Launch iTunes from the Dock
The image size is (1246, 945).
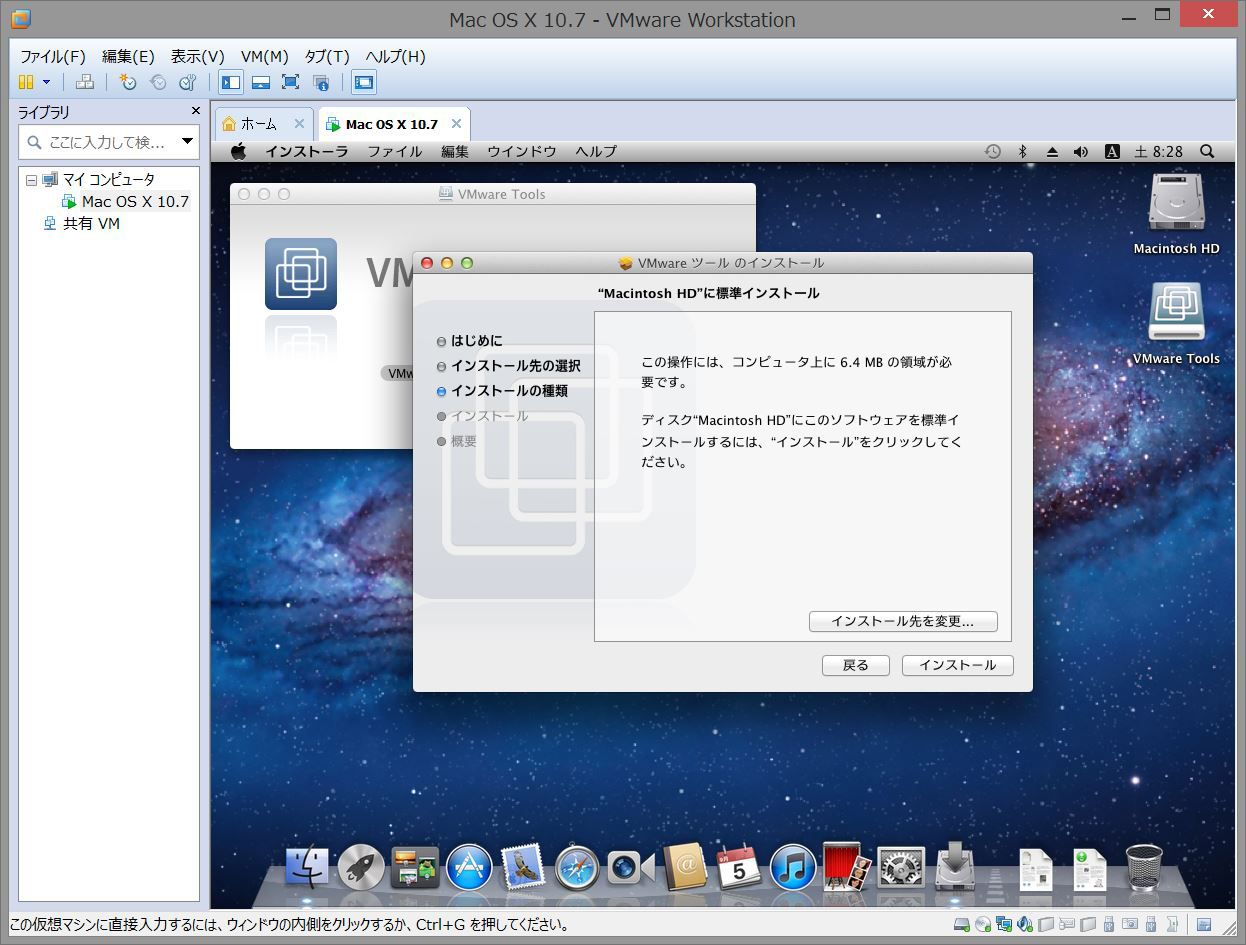click(x=794, y=866)
